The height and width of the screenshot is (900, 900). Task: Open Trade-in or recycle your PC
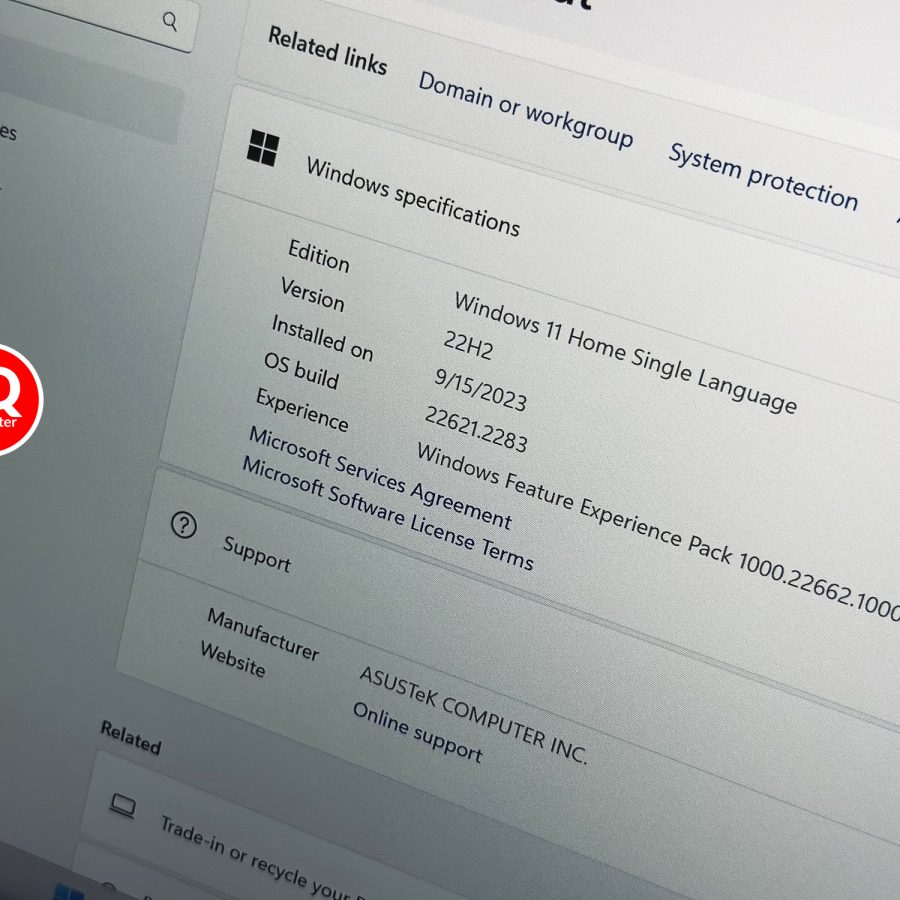coord(264,859)
